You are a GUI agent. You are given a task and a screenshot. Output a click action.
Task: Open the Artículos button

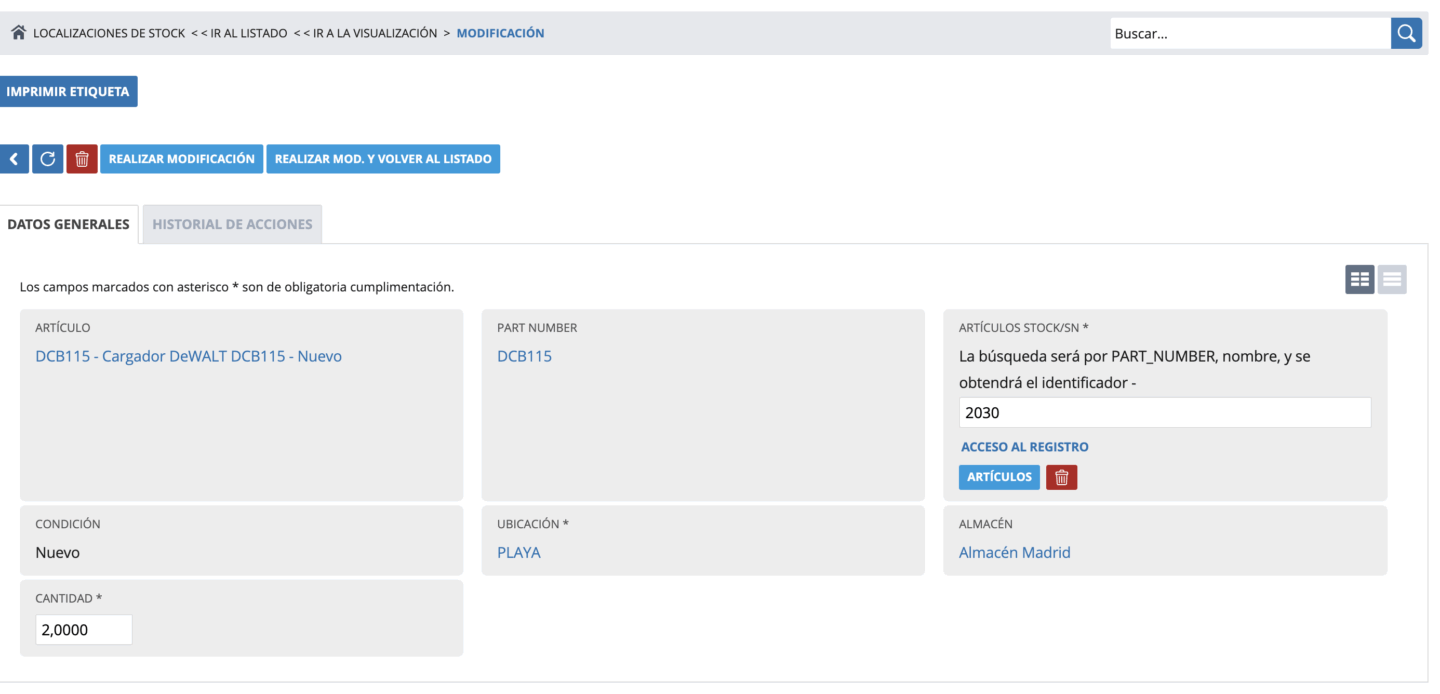(999, 478)
